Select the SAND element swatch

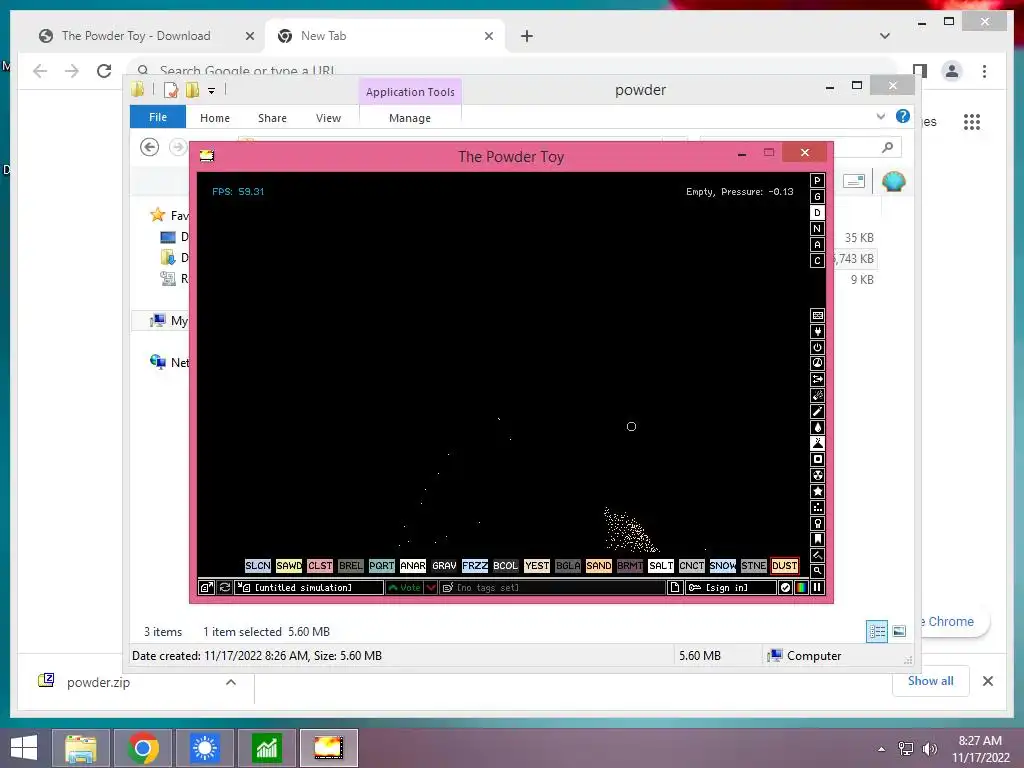coord(599,566)
